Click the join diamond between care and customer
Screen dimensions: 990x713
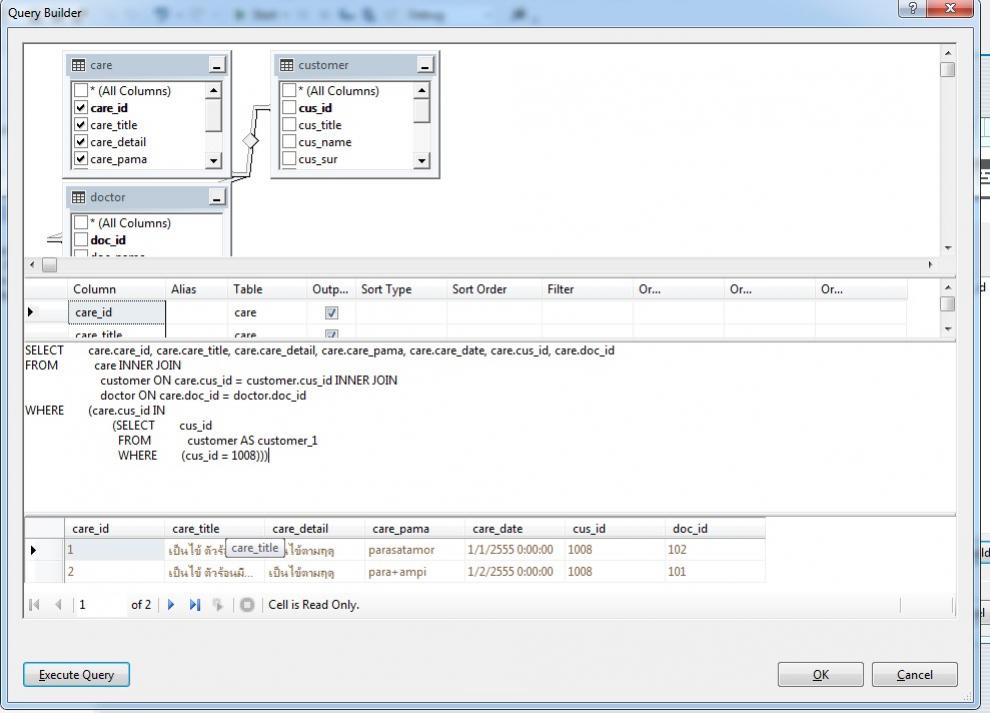click(x=251, y=140)
